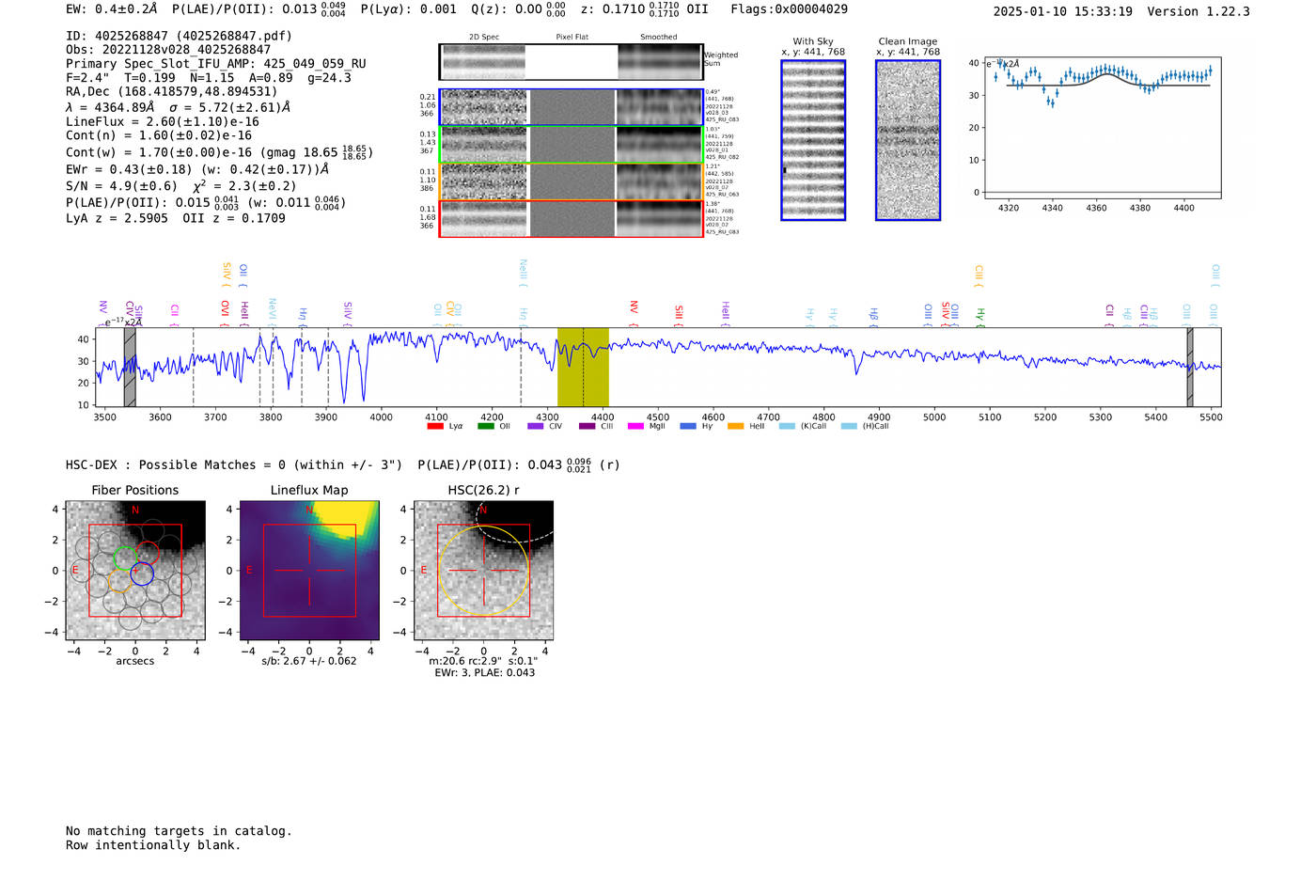Click the hatched gray band near 5460
The height and width of the screenshot is (896, 1316).
(x=1190, y=367)
